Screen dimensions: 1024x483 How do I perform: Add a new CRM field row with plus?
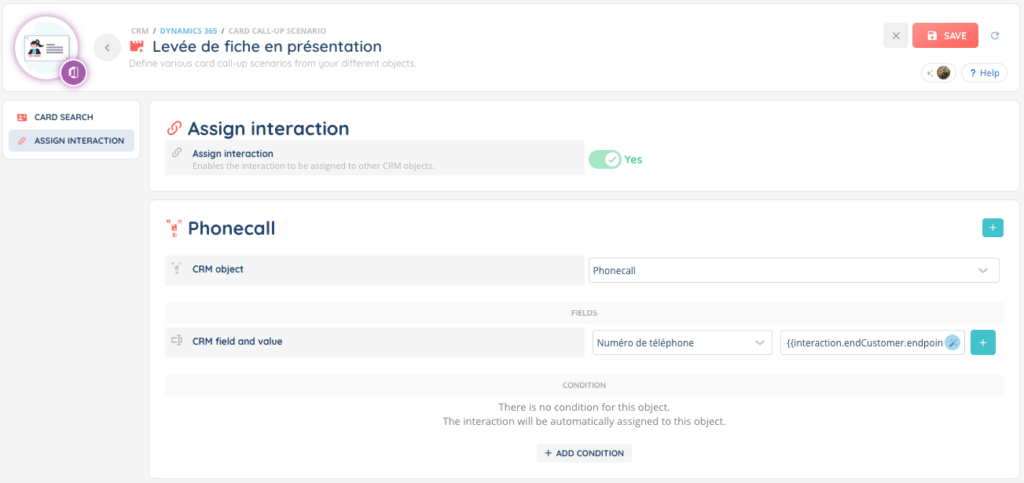point(983,343)
